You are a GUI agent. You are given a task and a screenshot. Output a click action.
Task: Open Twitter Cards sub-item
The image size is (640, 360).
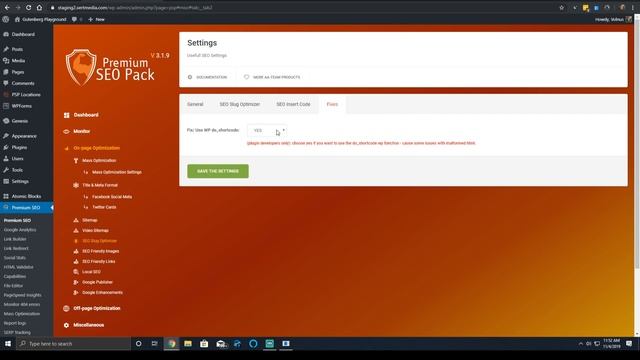point(104,207)
